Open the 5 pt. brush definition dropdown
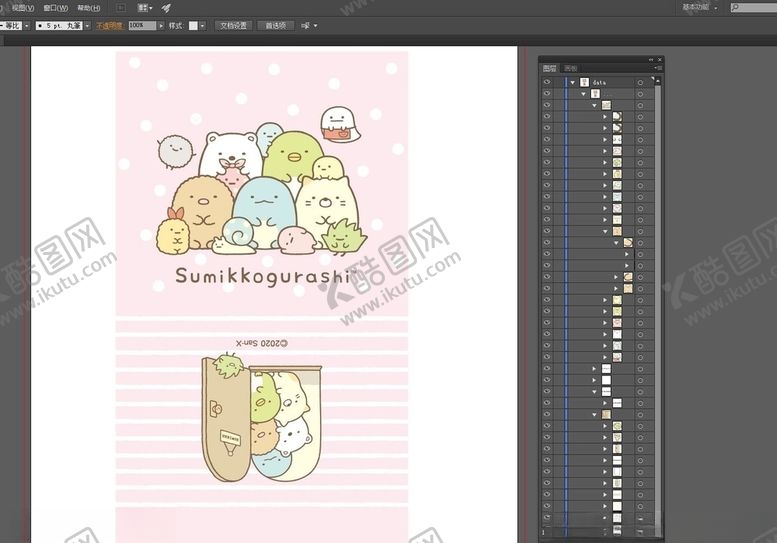777x543 pixels. tap(87, 25)
